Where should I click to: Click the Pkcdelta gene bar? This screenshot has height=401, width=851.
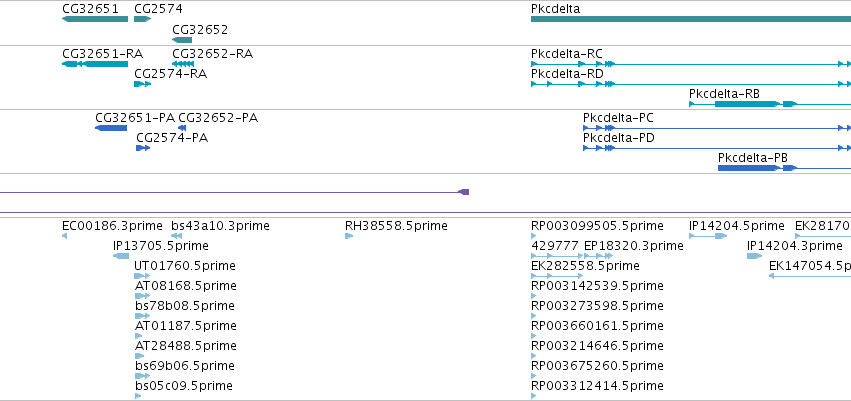coord(691,19)
